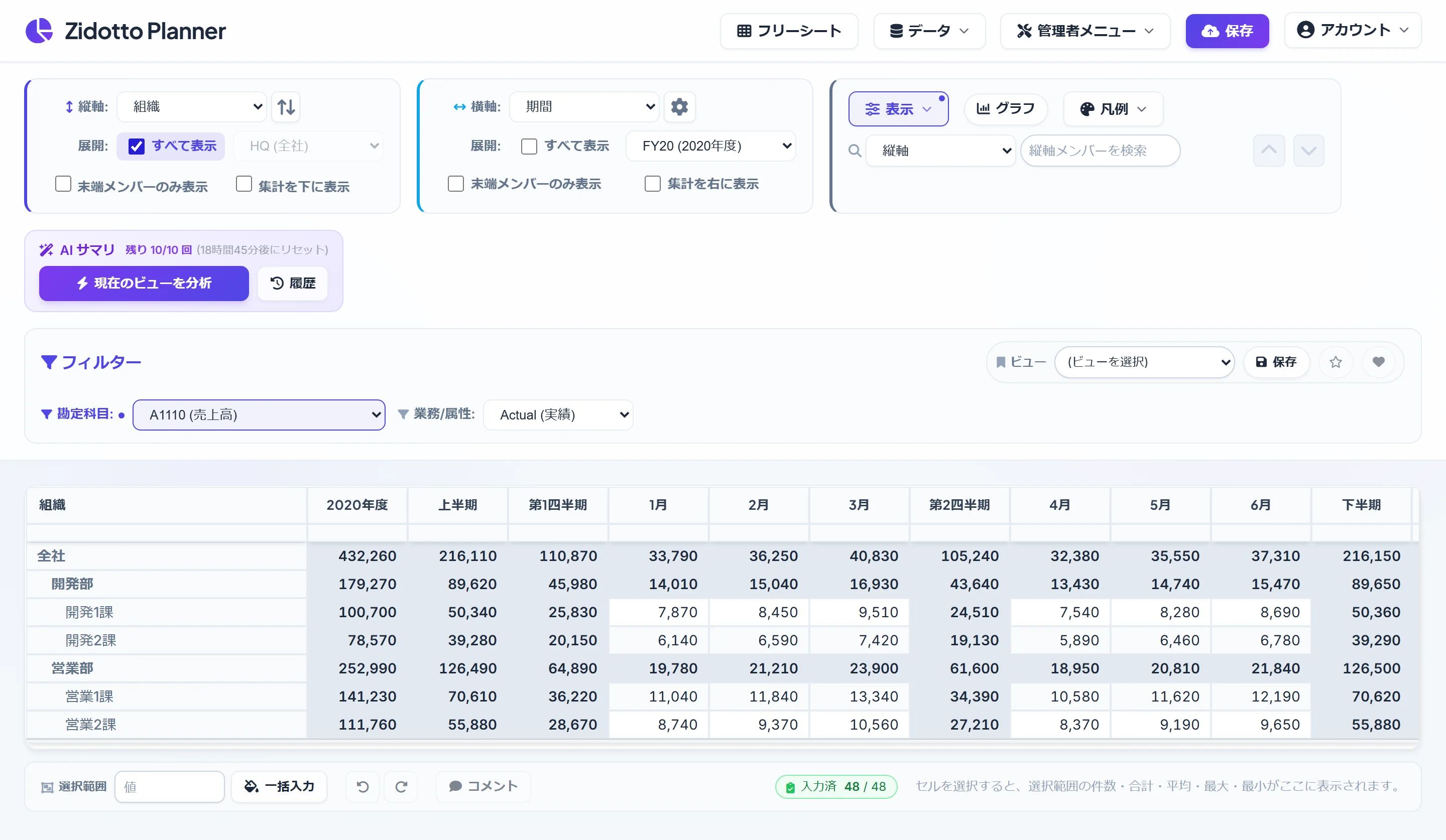
Task: Open the データ menu
Action: tap(929, 31)
